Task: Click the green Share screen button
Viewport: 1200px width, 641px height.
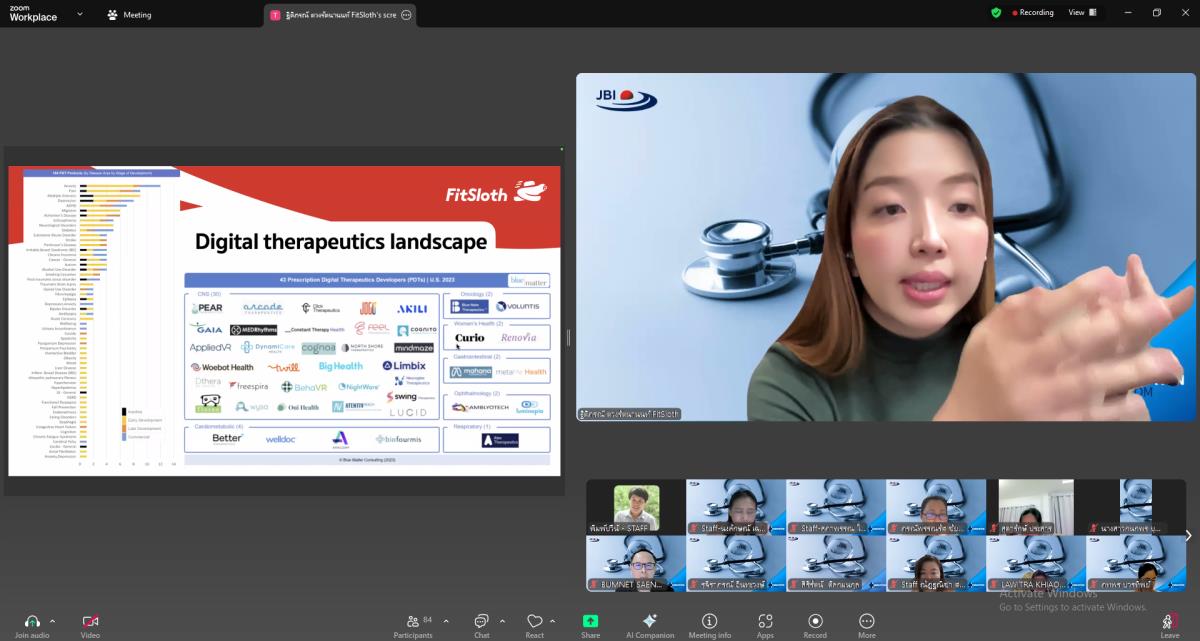Action: (590, 621)
